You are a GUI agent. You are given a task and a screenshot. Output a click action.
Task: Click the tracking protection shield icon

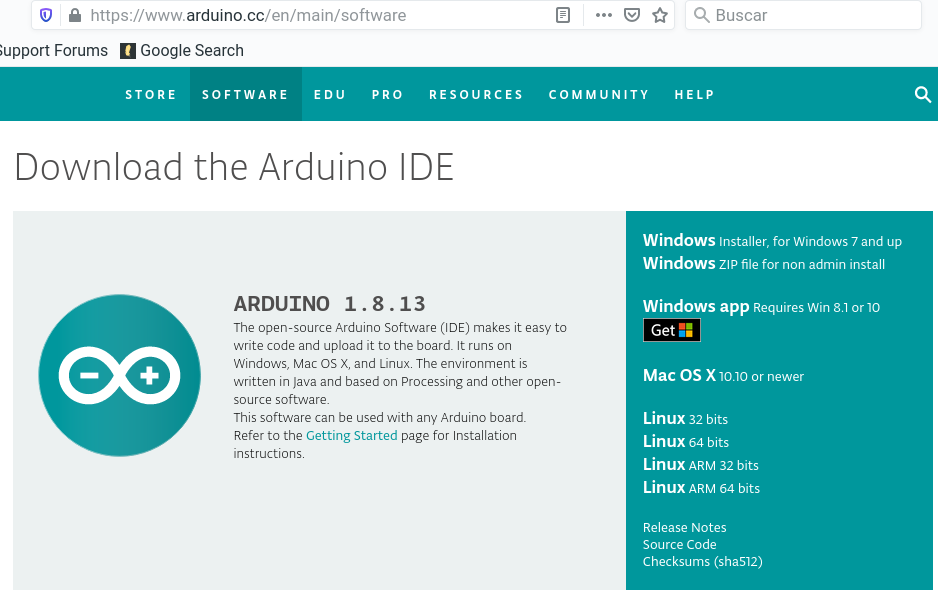pyautogui.click(x=44, y=15)
